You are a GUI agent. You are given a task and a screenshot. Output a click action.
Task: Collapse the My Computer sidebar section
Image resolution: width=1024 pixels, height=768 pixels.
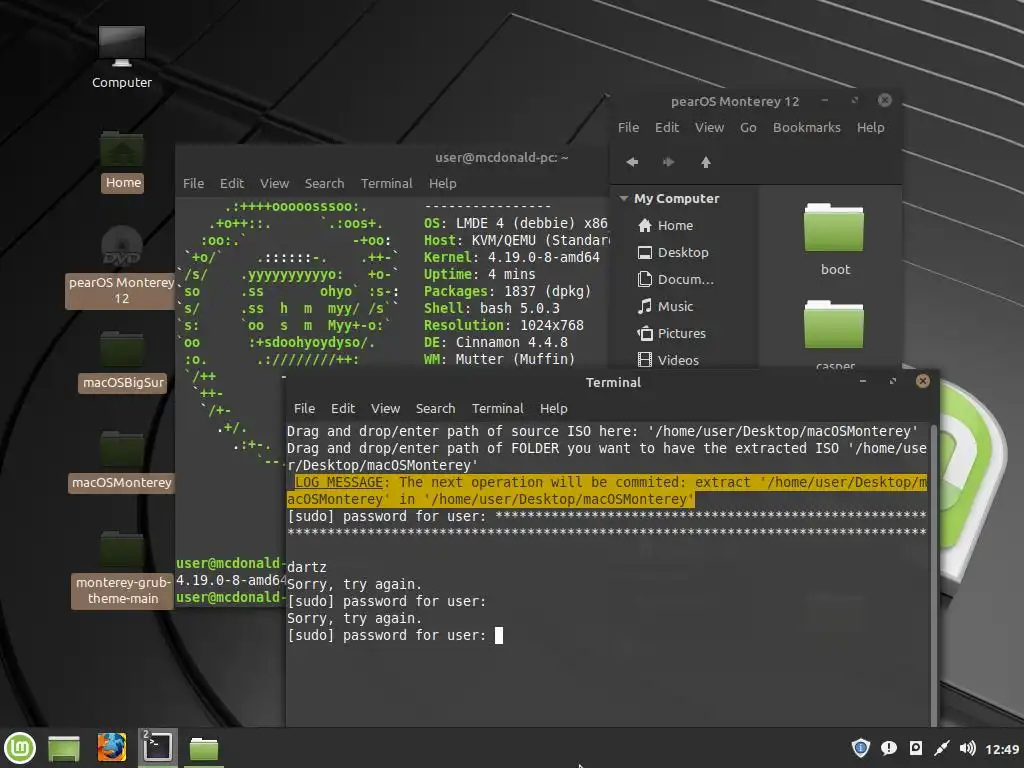pos(624,199)
